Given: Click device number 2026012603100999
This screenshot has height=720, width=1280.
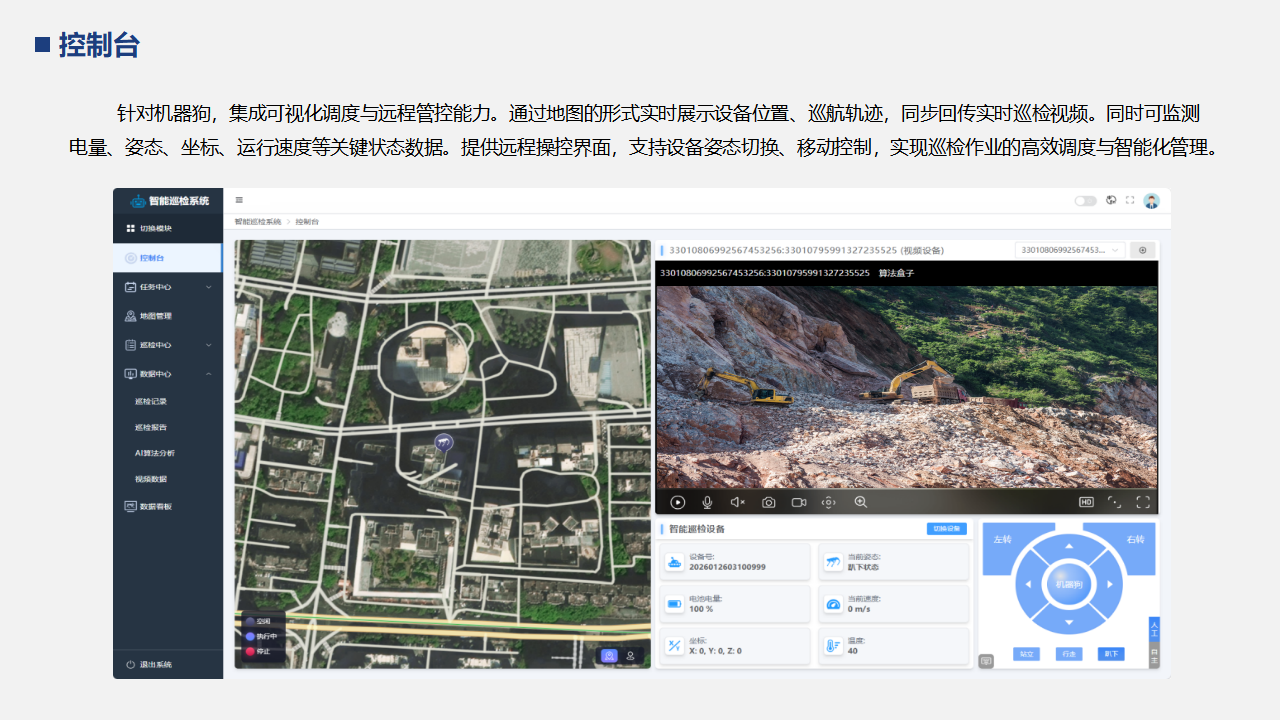Looking at the screenshot, I should click(727, 567).
